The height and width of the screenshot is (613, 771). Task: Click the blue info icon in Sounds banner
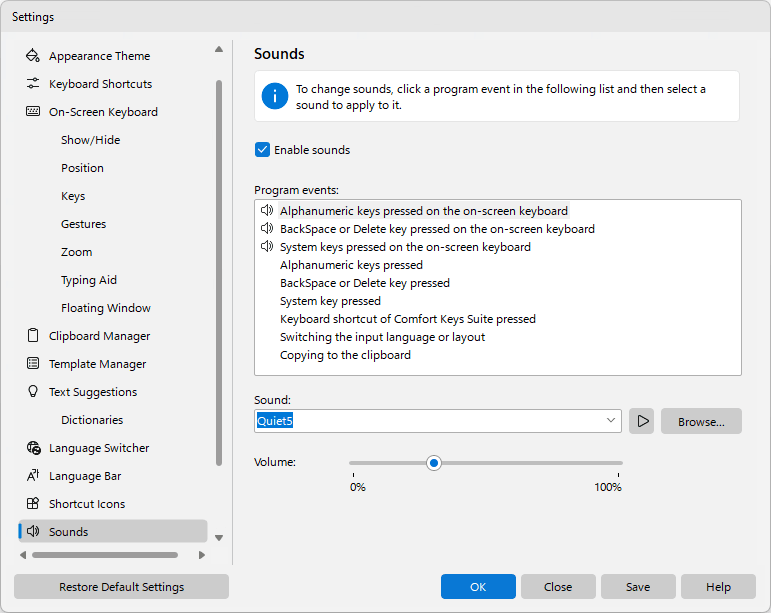pyautogui.click(x=274, y=96)
